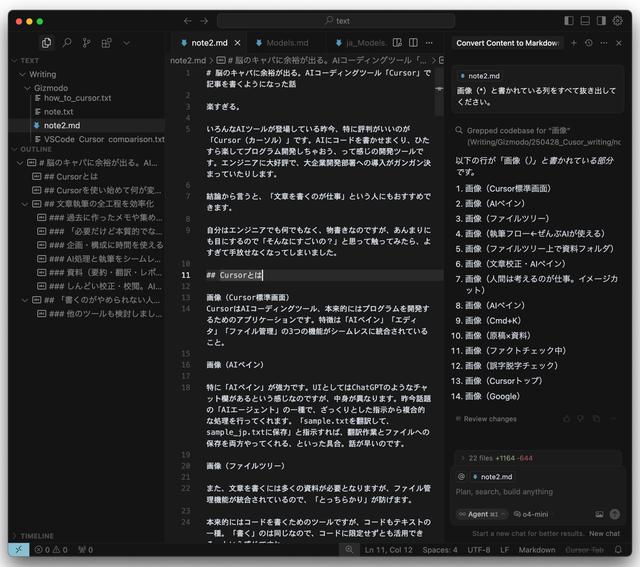Image resolution: width=640 pixels, height=567 pixels.
Task: Click the ports forwarded indicator showing 0
Action: (x=86, y=550)
